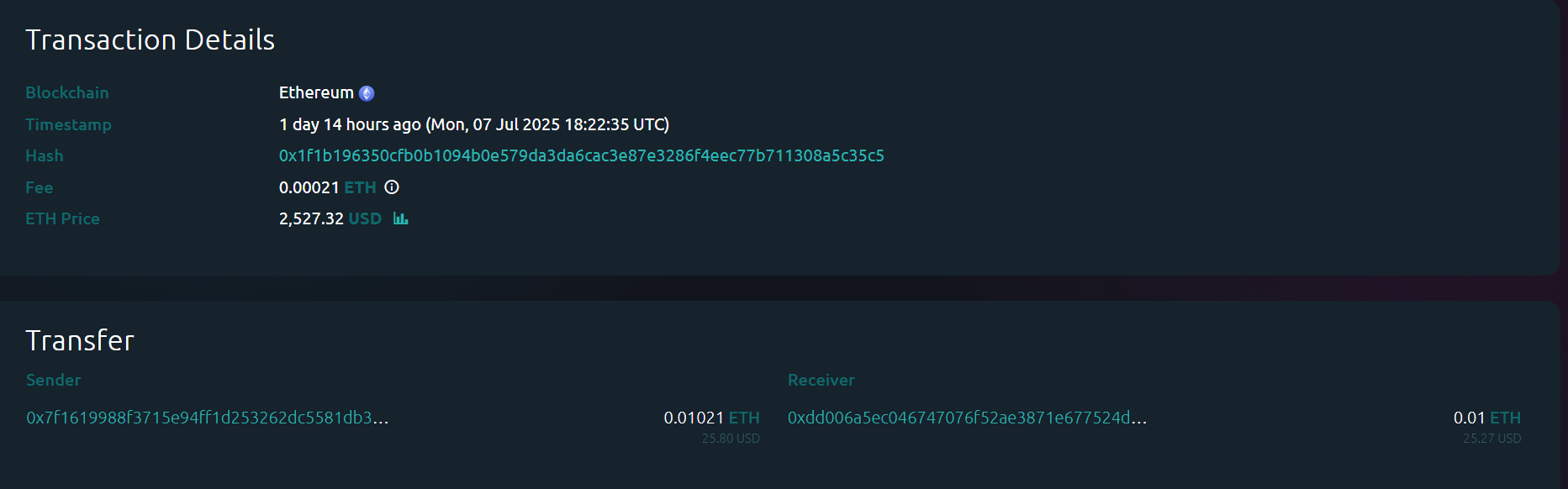The image size is (1568, 489).
Task: Click the 2,527.32 USD price value
Action: pyautogui.click(x=330, y=218)
